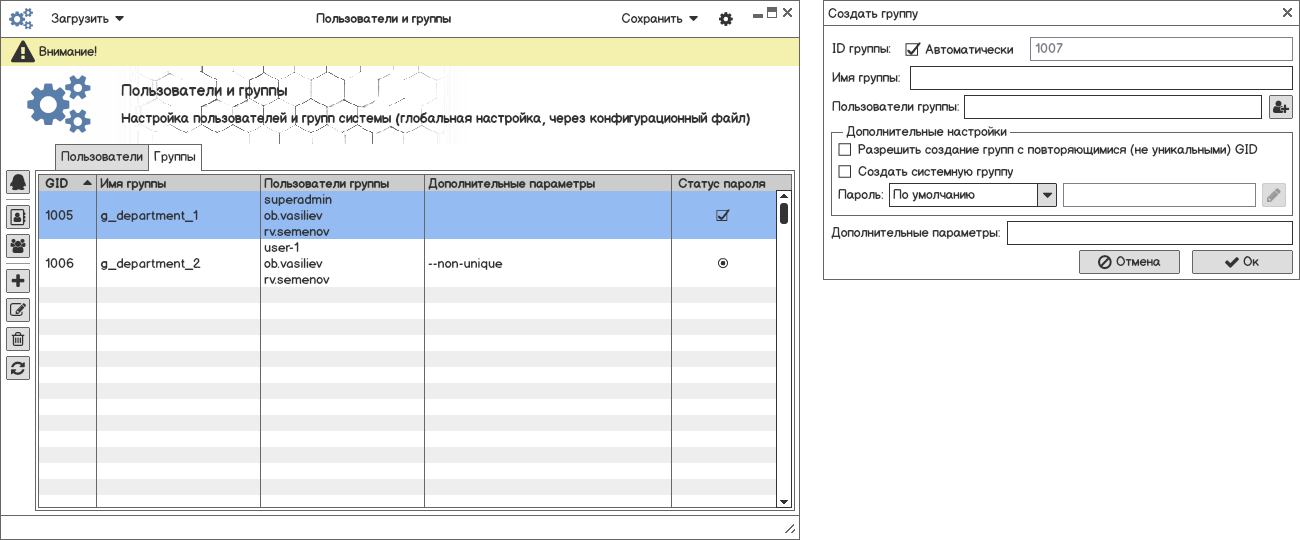Enable non-unique GID groups checkbox

click(x=844, y=150)
